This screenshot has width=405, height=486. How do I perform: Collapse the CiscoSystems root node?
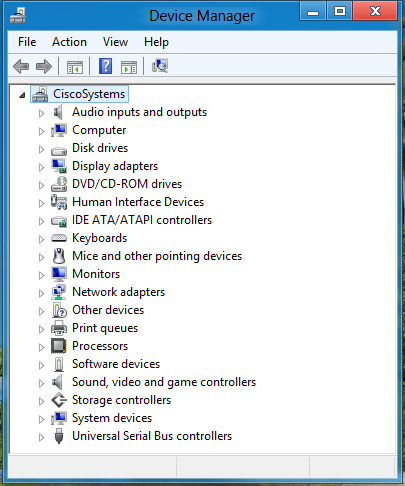click(22, 95)
